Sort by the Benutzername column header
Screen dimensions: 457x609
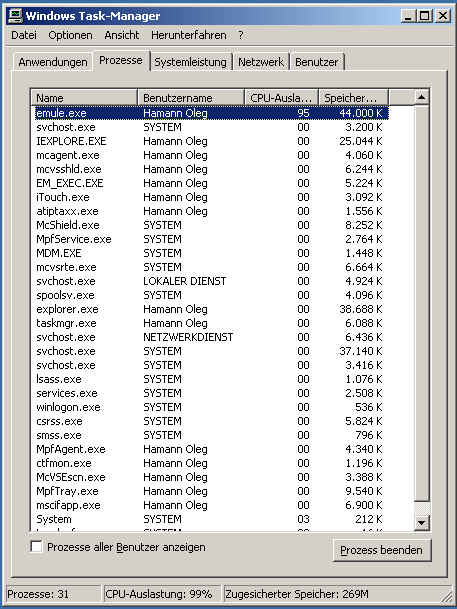[x=191, y=98]
